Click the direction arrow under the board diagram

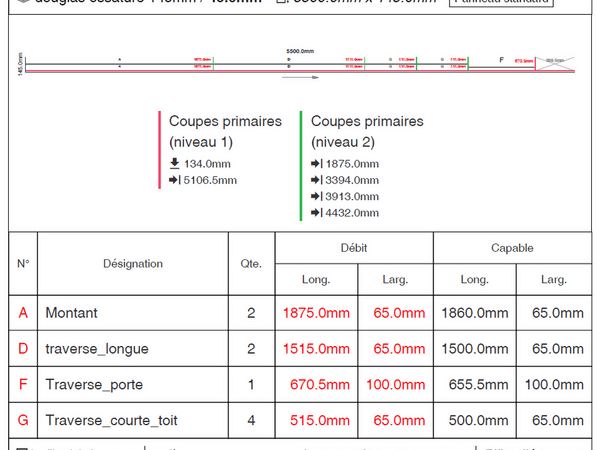(x=312, y=77)
